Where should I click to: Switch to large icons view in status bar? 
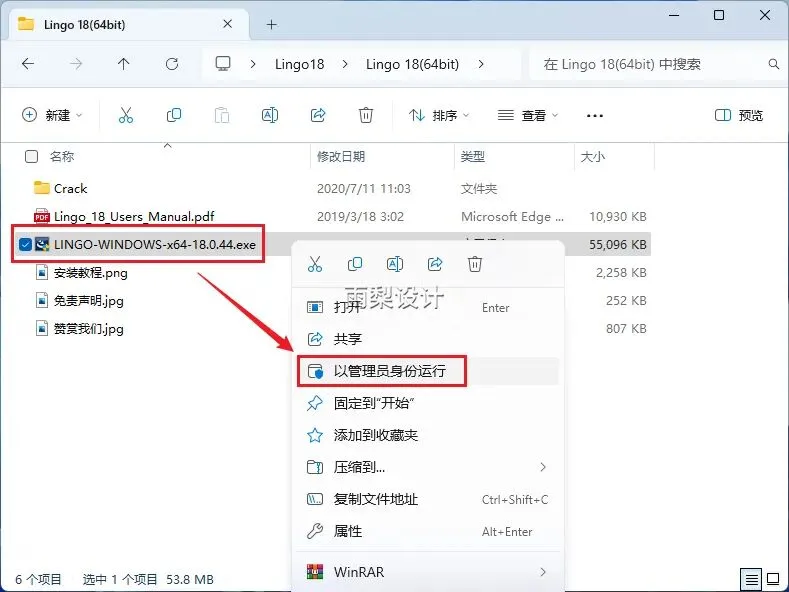coord(773,579)
